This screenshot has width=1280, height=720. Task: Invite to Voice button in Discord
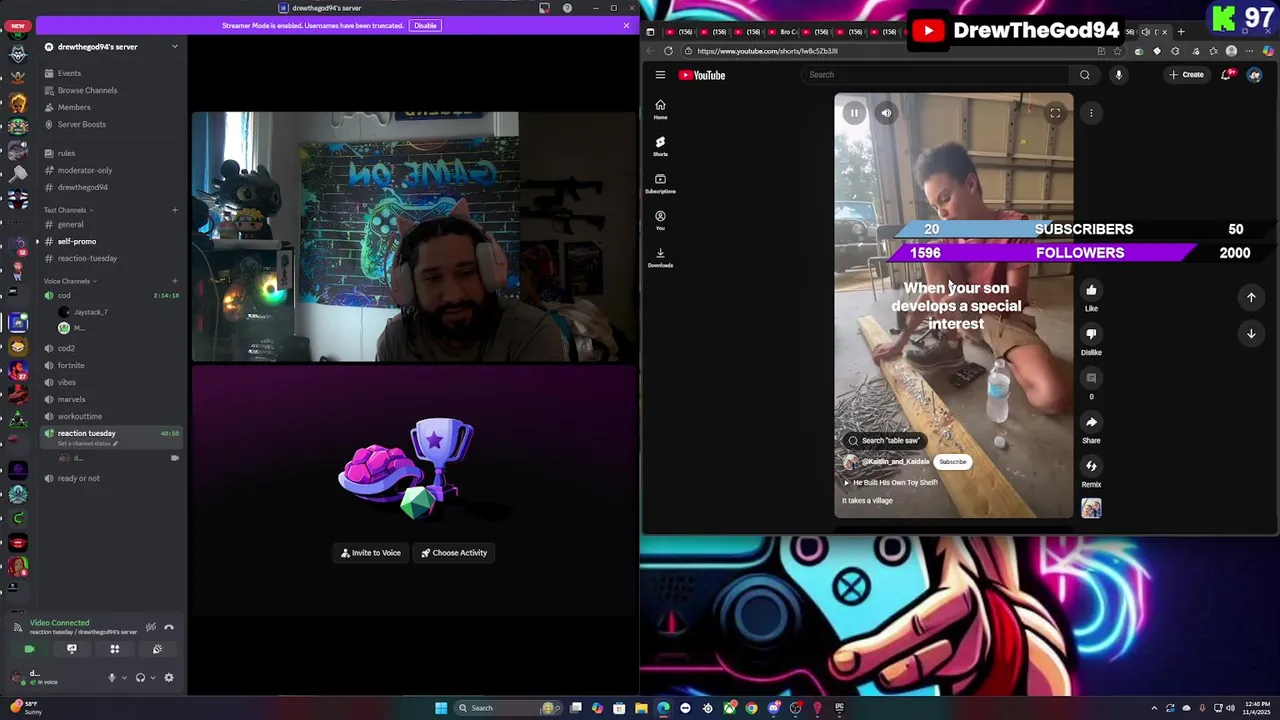tap(371, 553)
